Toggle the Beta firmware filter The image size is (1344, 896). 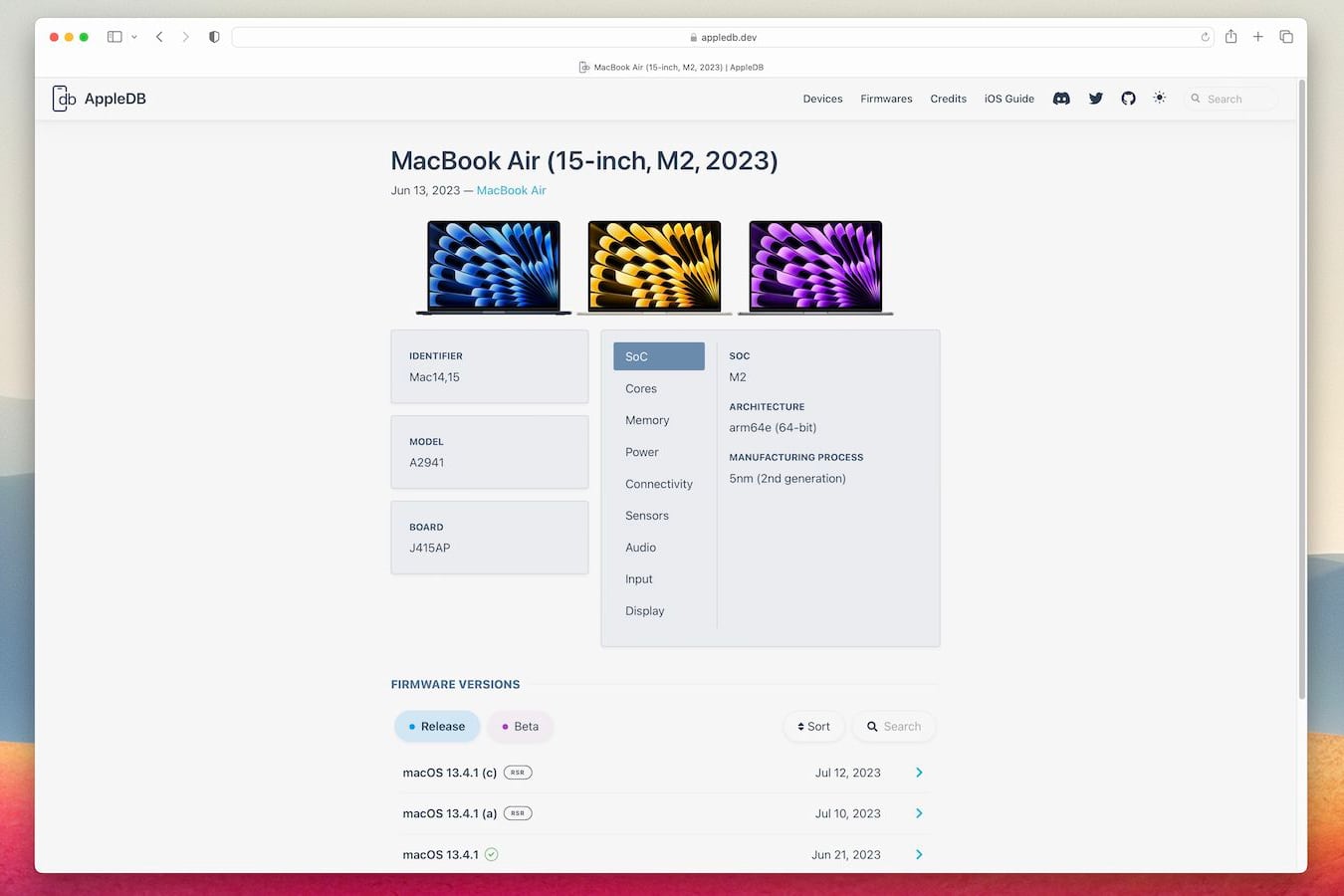pyautogui.click(x=520, y=727)
